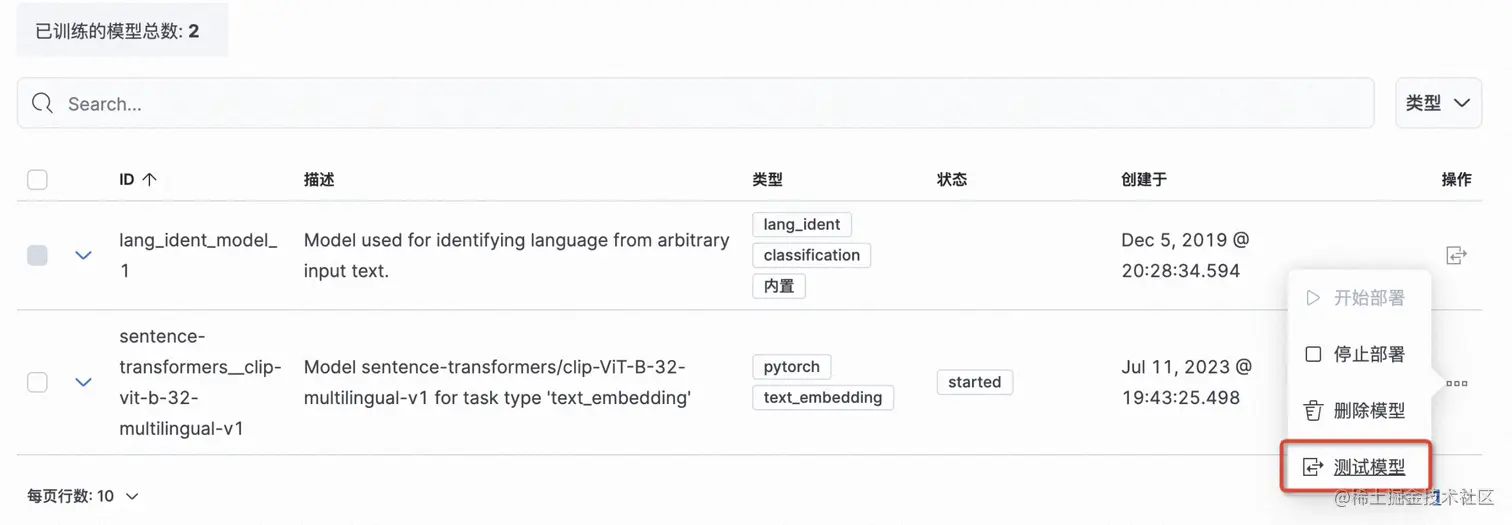Open the 每页行数 rows-per-page dropdown
Screen dimensions: 1512x525
point(83,496)
